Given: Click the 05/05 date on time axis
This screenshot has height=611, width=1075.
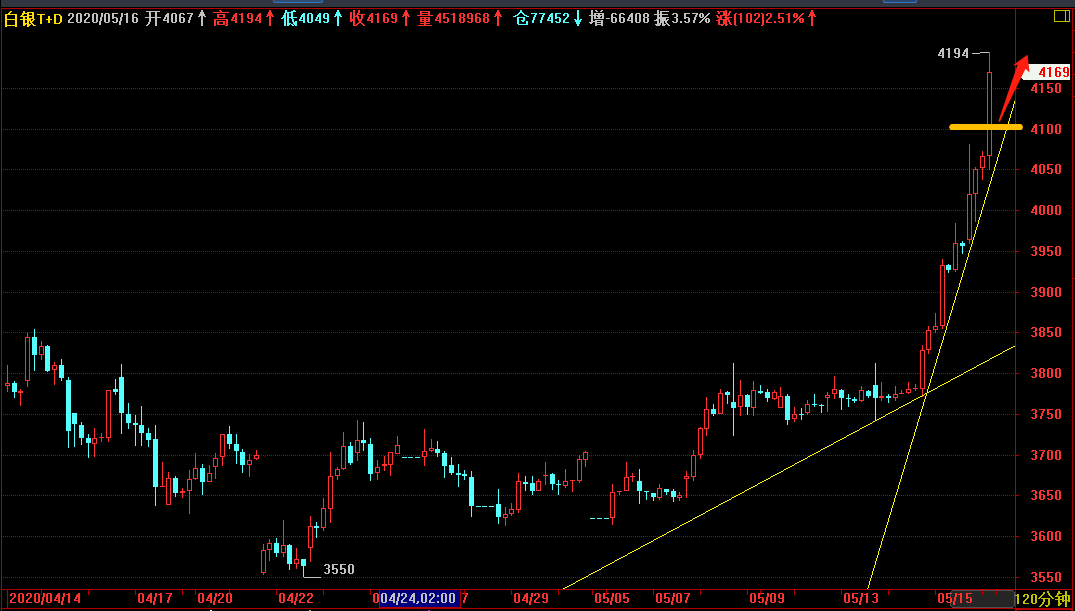Looking at the screenshot, I should point(612,599).
